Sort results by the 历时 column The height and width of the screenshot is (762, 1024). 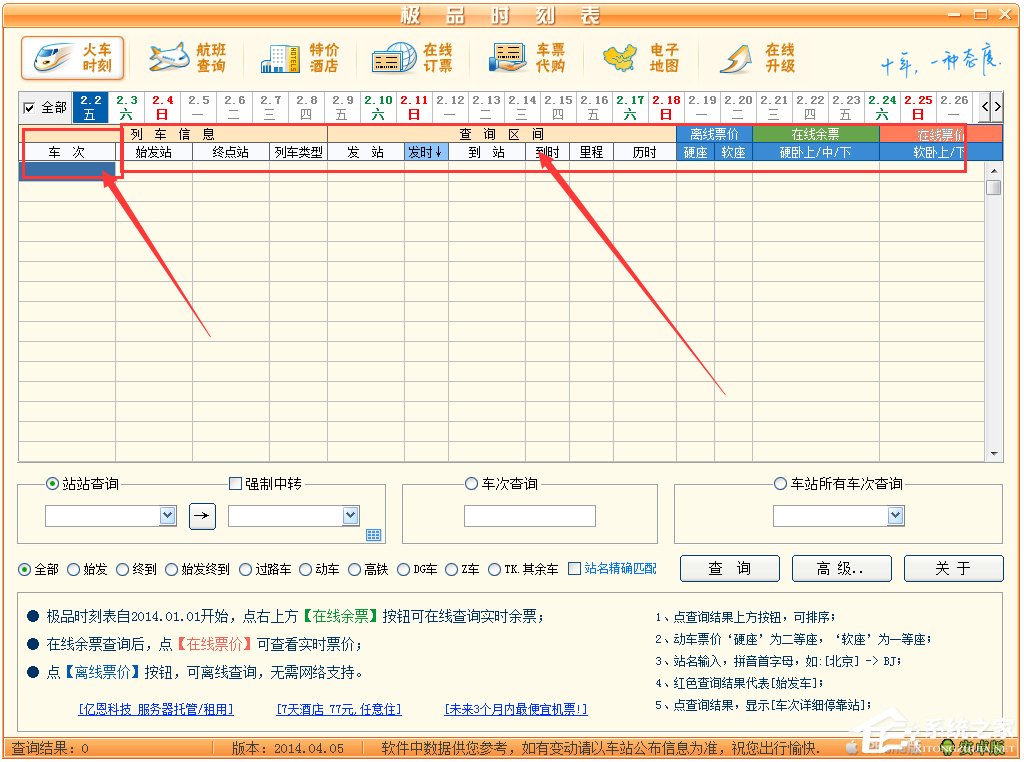645,152
